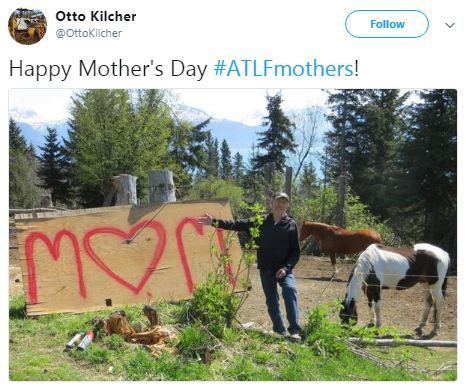Click the uprooted stump on the grass
Viewport: 466px width, 387px height.
click(x=137, y=329)
